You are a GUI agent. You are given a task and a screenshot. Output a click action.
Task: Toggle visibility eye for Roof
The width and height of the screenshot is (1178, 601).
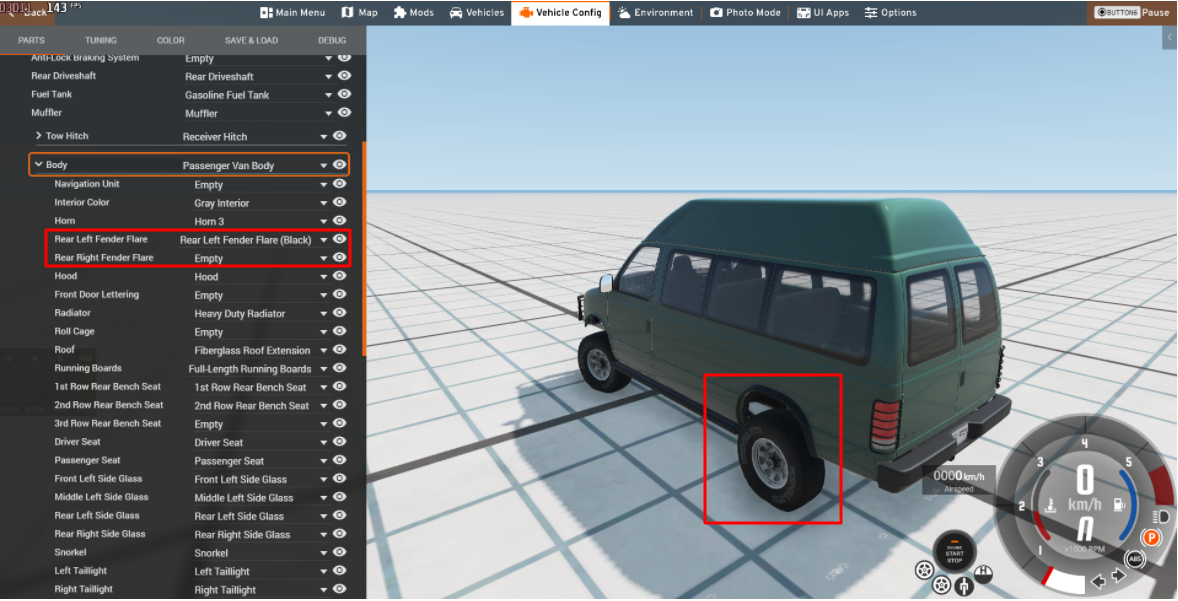tap(340, 349)
